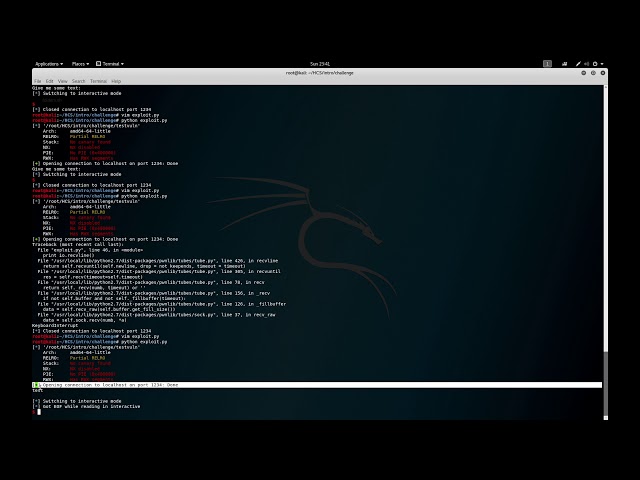Image resolution: width=640 pixels, height=480 pixels.
Task: Open the Terminal app menu in top panel
Action: pos(110,64)
